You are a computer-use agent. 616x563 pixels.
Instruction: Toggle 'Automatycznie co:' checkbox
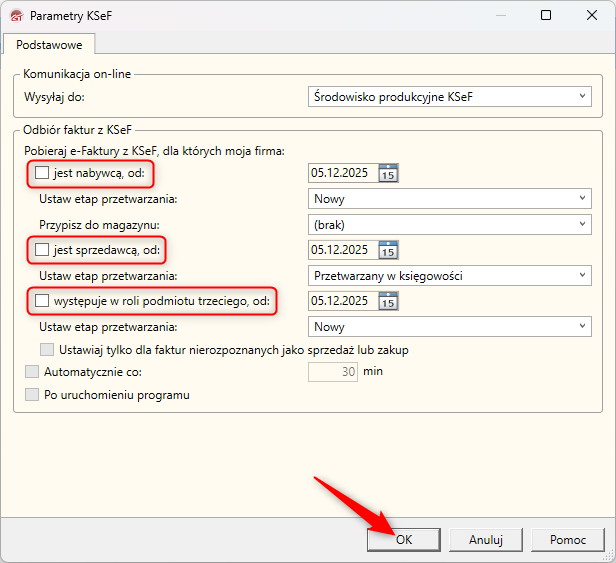click(31, 371)
